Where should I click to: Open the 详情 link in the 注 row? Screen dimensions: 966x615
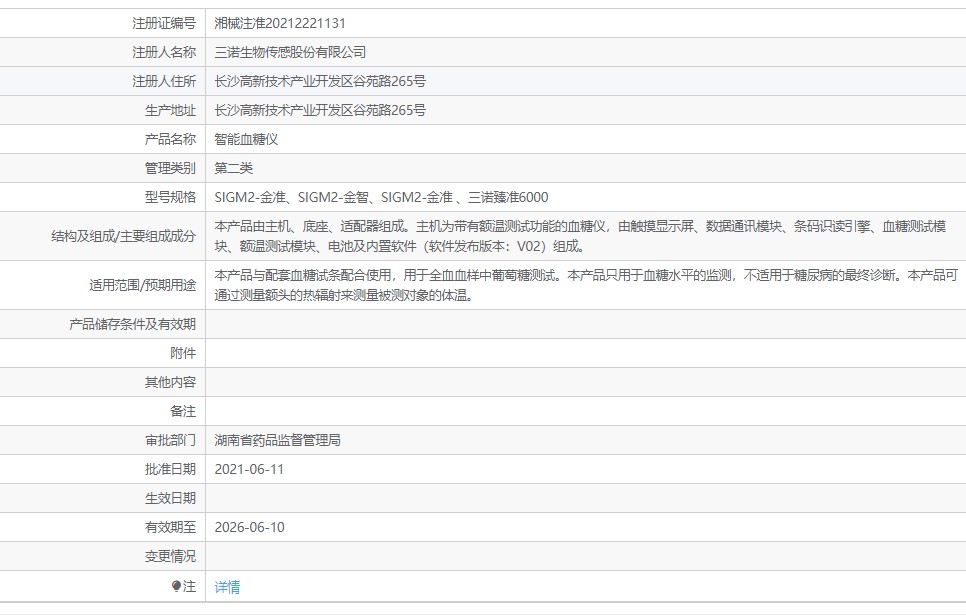click(227, 587)
